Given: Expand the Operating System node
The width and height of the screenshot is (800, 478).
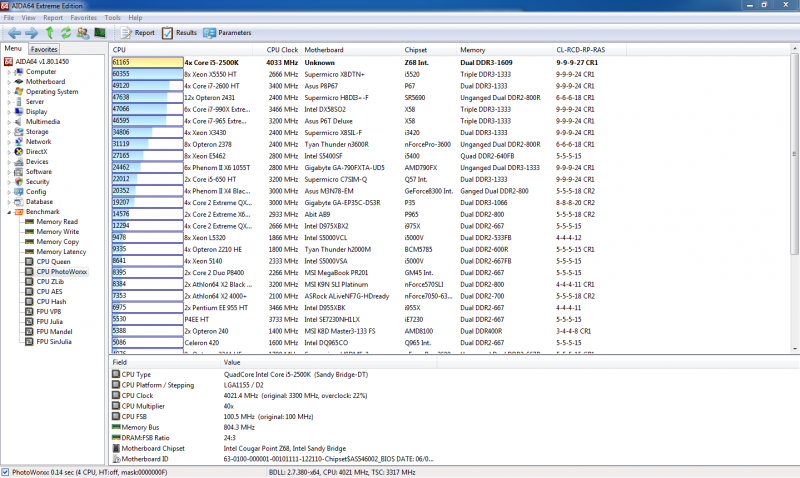Looking at the screenshot, I should point(9,92).
